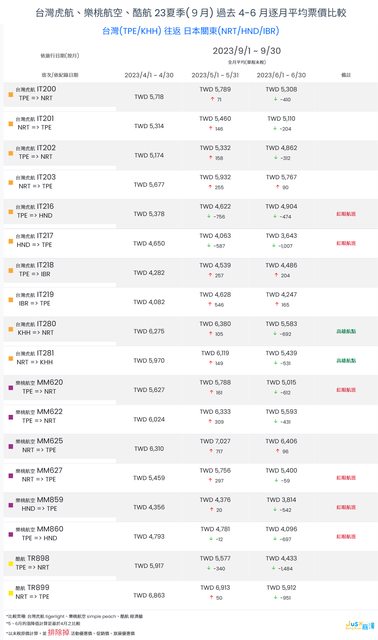This screenshot has width=378, height=640.
Task: Select the 2023/5/1 - 5/31 column header
Action: (x=215, y=75)
